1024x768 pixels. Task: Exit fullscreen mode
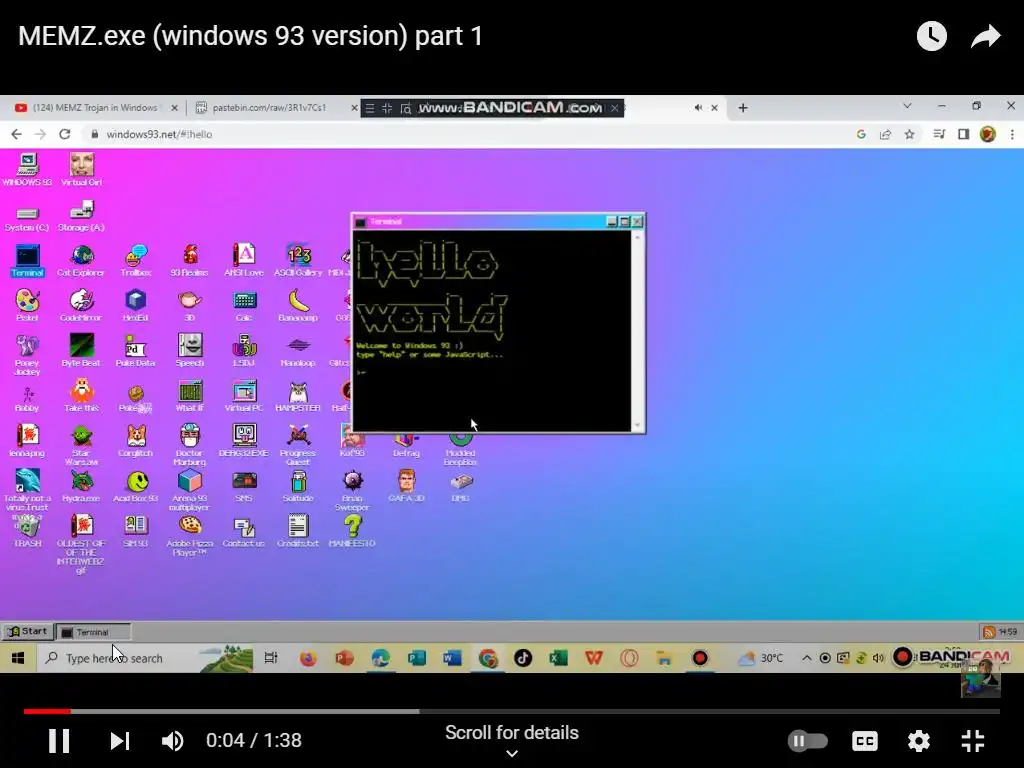(973, 741)
